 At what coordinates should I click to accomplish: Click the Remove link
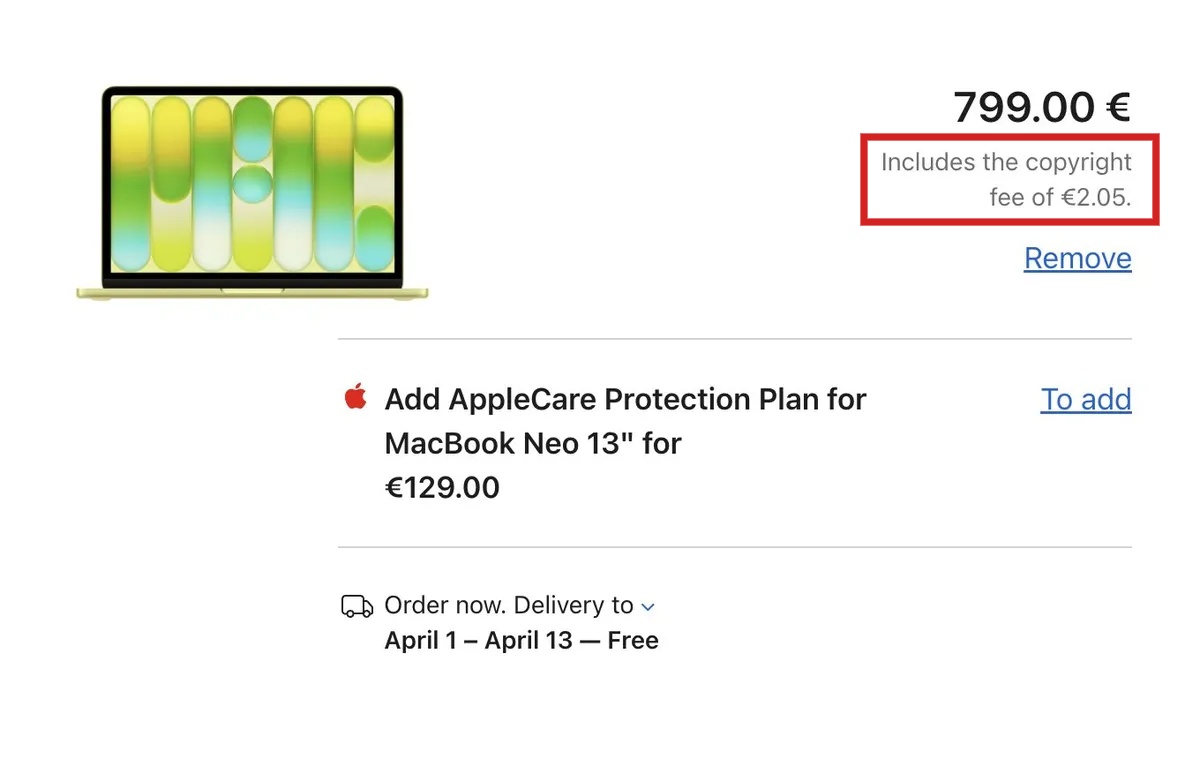point(1077,259)
